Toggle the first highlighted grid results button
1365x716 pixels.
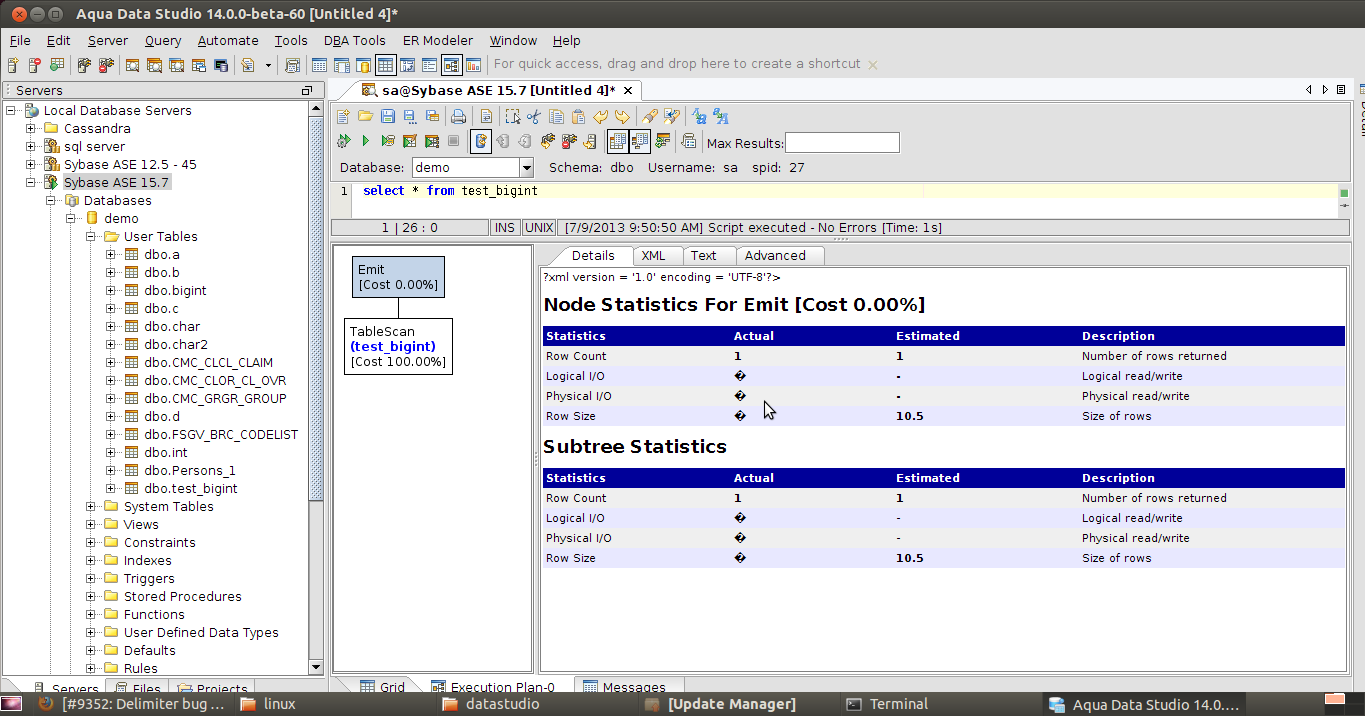pyautogui.click(x=617, y=141)
